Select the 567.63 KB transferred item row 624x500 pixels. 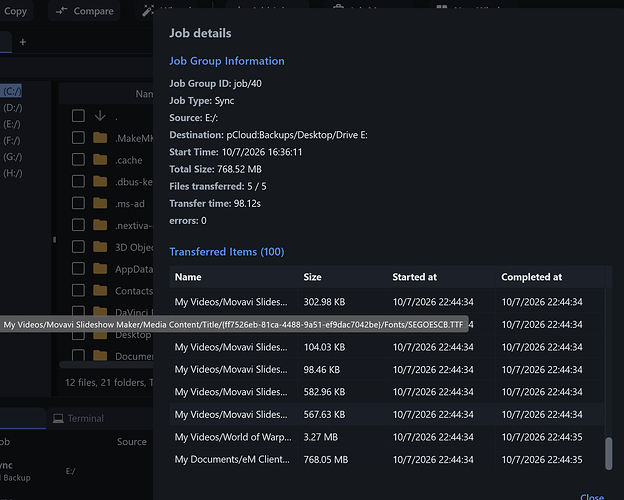[387, 414]
